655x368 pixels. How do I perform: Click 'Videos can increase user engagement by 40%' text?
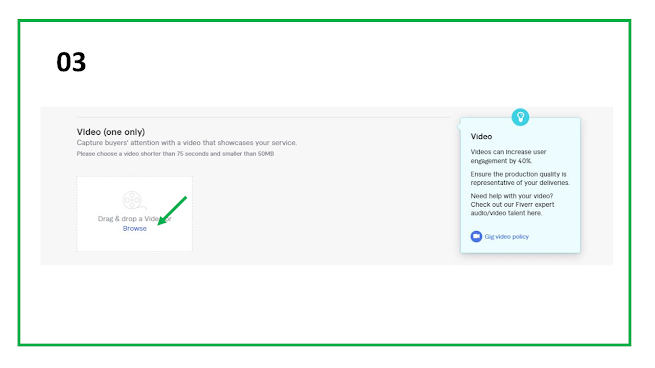[x=508, y=156]
